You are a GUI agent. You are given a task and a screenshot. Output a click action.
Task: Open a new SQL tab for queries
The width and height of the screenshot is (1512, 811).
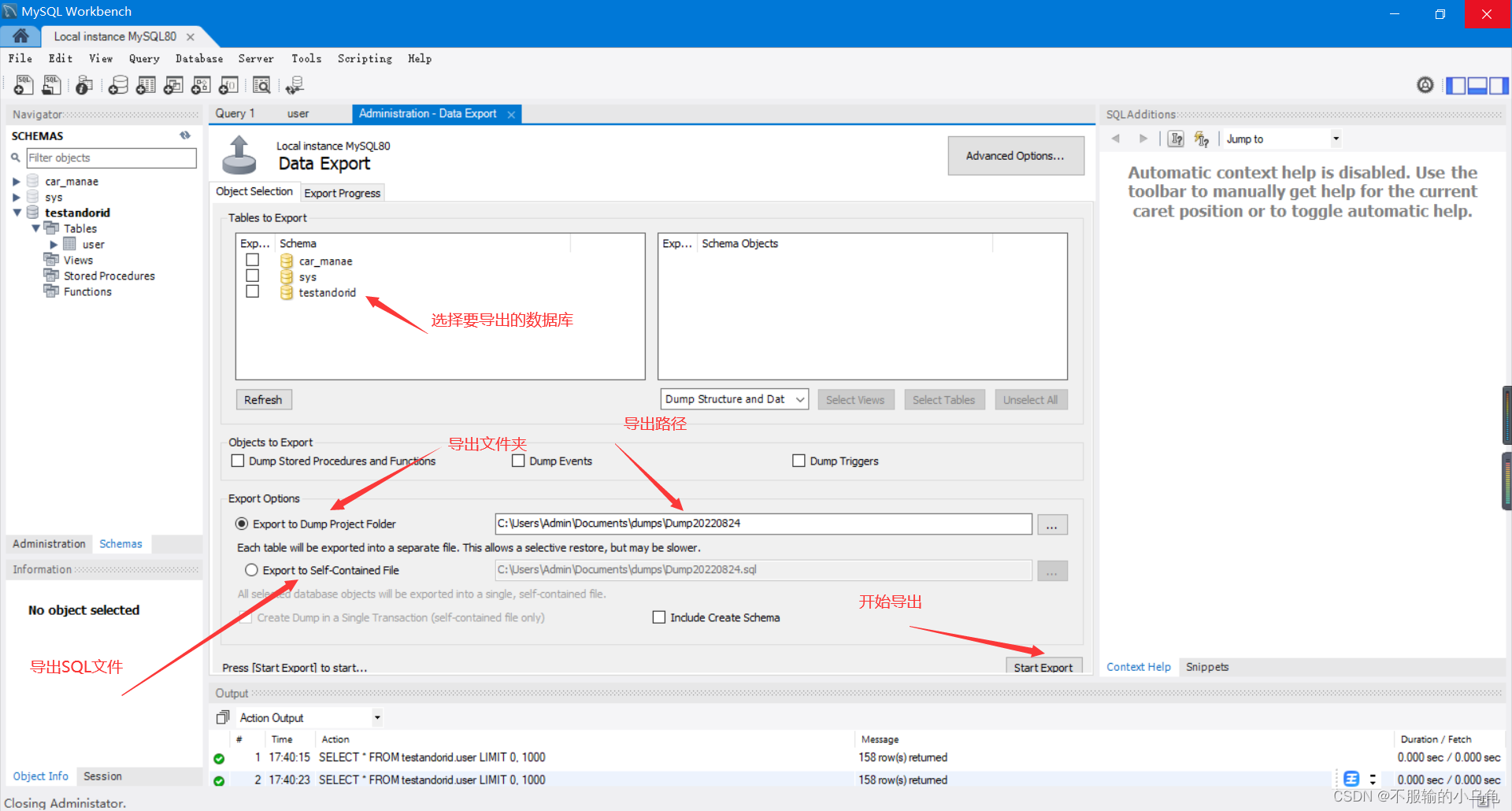24,84
